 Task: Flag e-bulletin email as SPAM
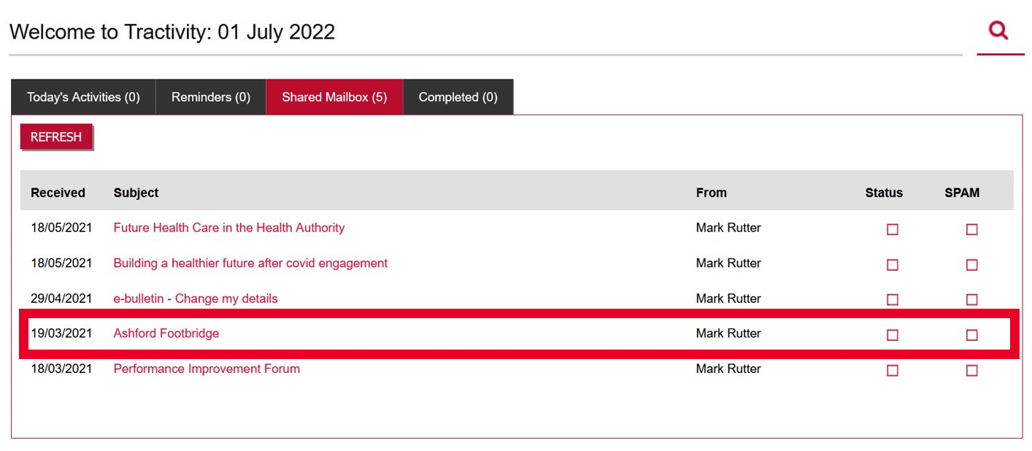tap(971, 299)
